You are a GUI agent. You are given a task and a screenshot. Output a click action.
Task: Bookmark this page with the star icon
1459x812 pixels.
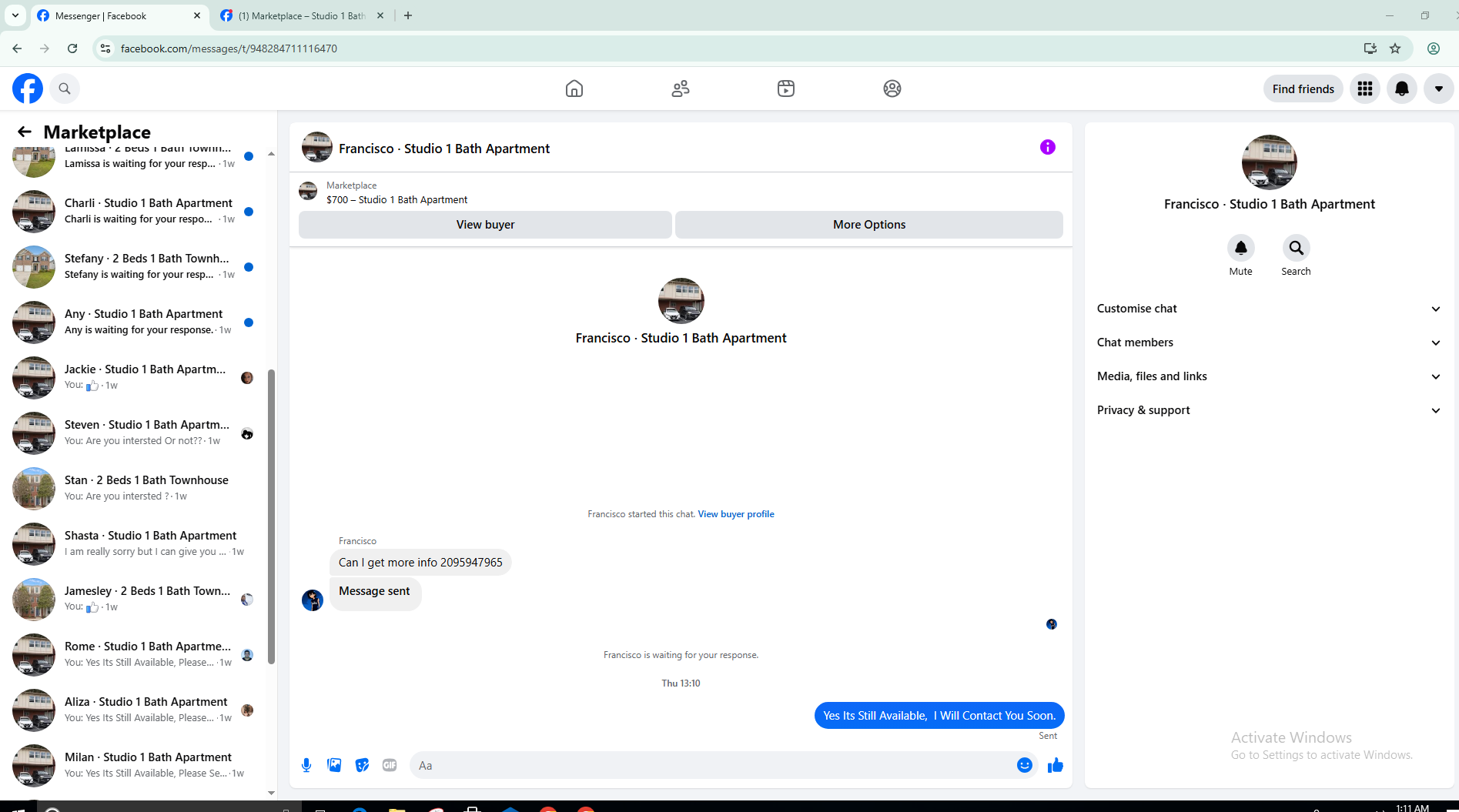coord(1395,48)
